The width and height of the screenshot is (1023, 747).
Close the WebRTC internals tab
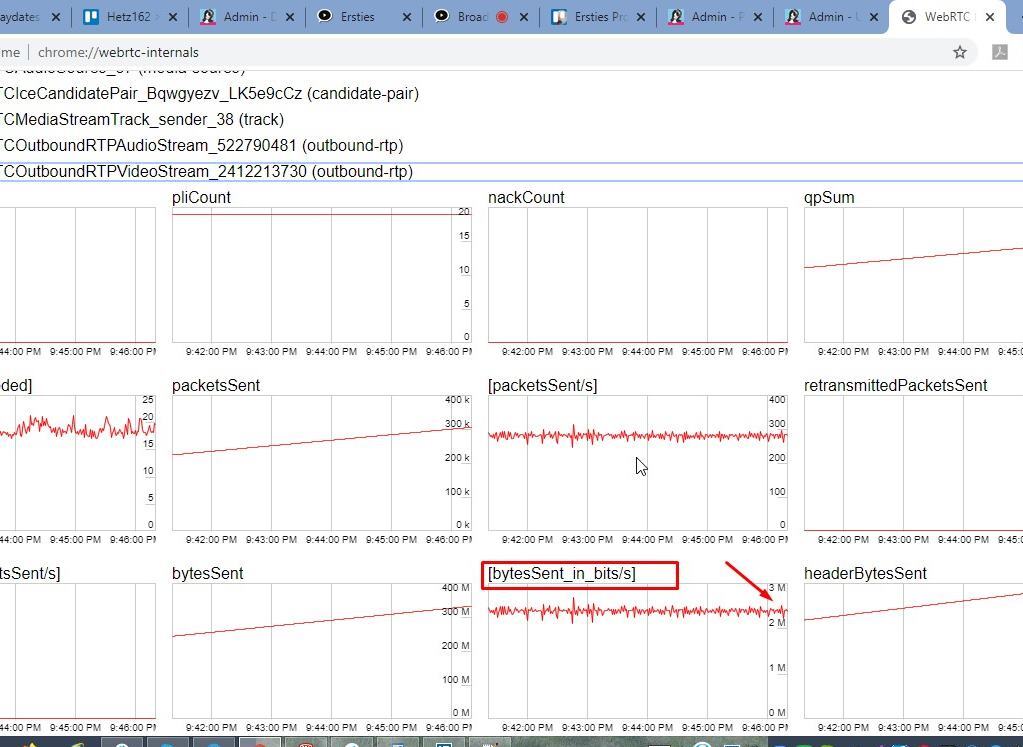[990, 17]
